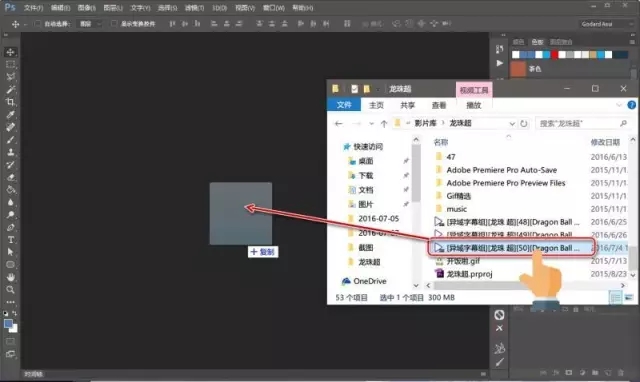Screen dimensions: 640x382
Task: Collapse the right panel dock arrows
Action: [633, 35]
